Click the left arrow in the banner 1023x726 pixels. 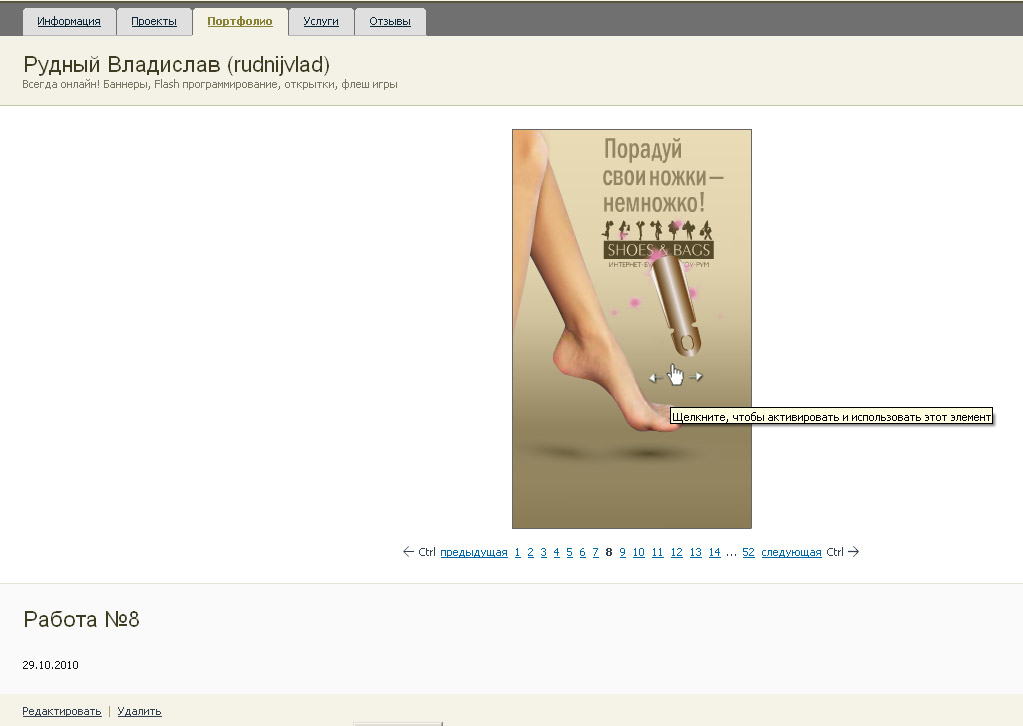click(656, 378)
